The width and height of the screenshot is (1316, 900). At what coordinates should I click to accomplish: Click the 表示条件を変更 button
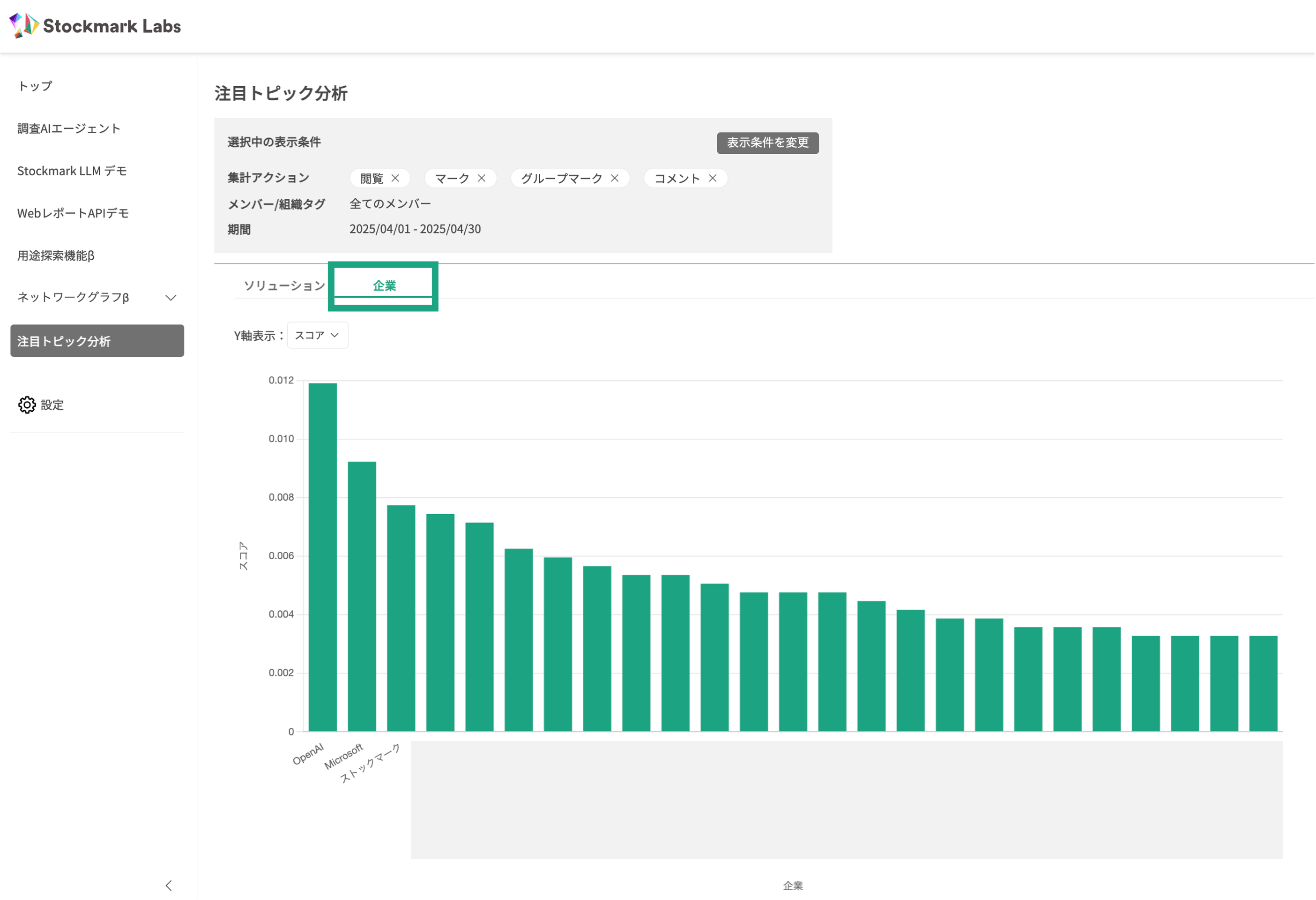tap(768, 143)
